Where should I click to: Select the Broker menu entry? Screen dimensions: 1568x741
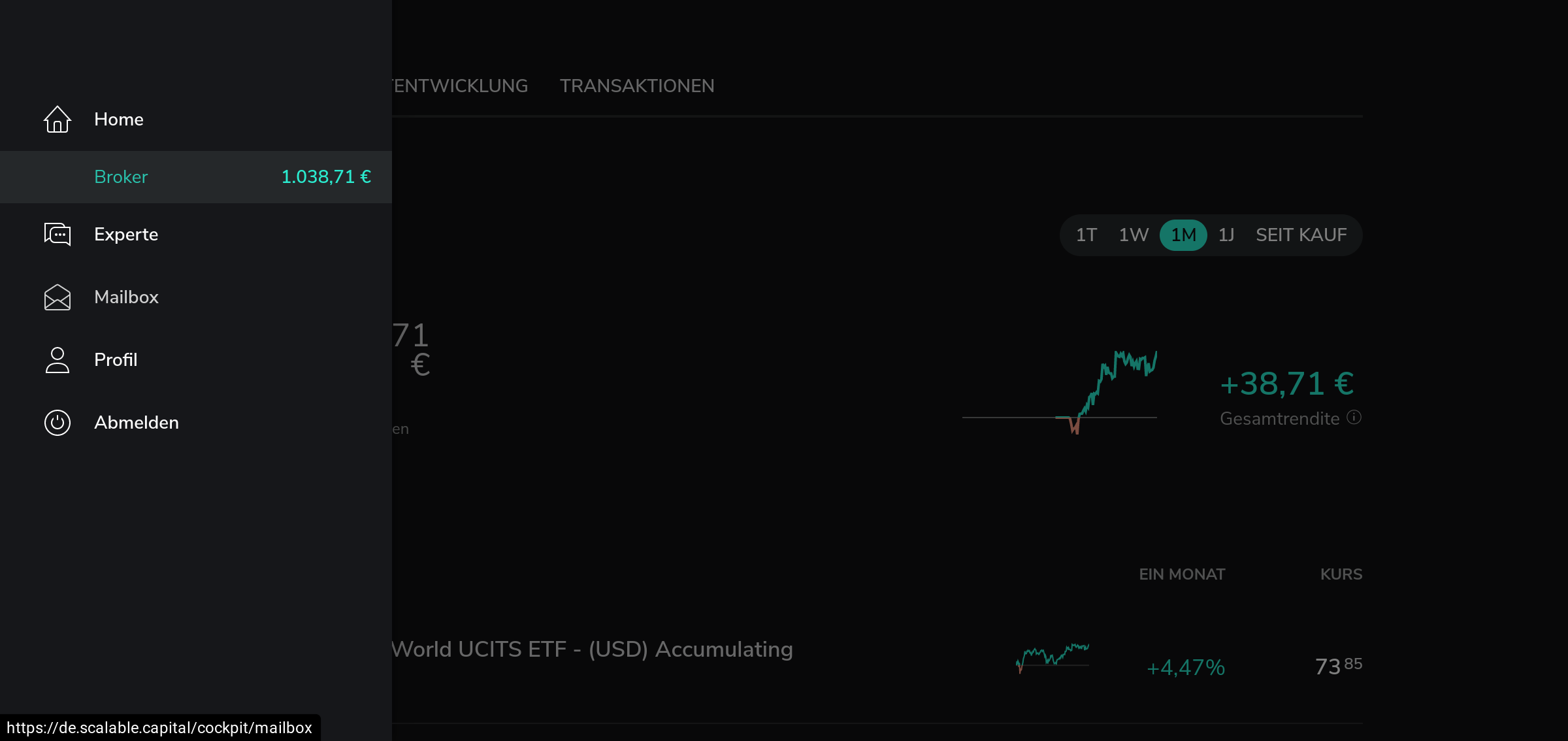point(121,177)
